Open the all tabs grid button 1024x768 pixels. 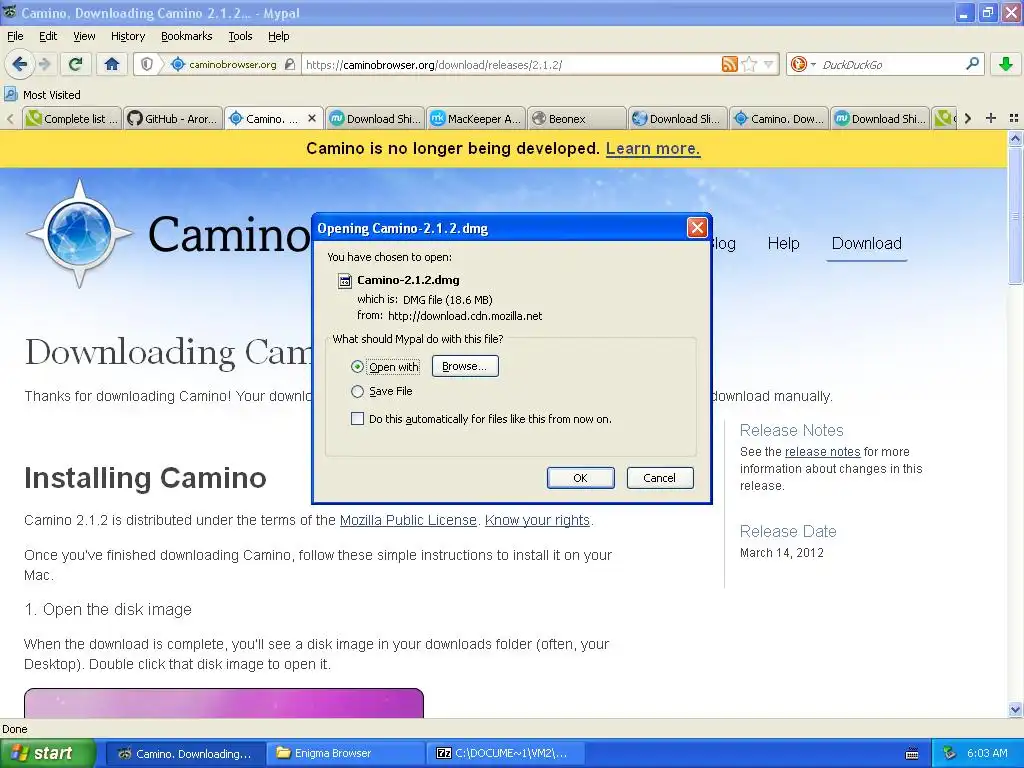click(1014, 118)
